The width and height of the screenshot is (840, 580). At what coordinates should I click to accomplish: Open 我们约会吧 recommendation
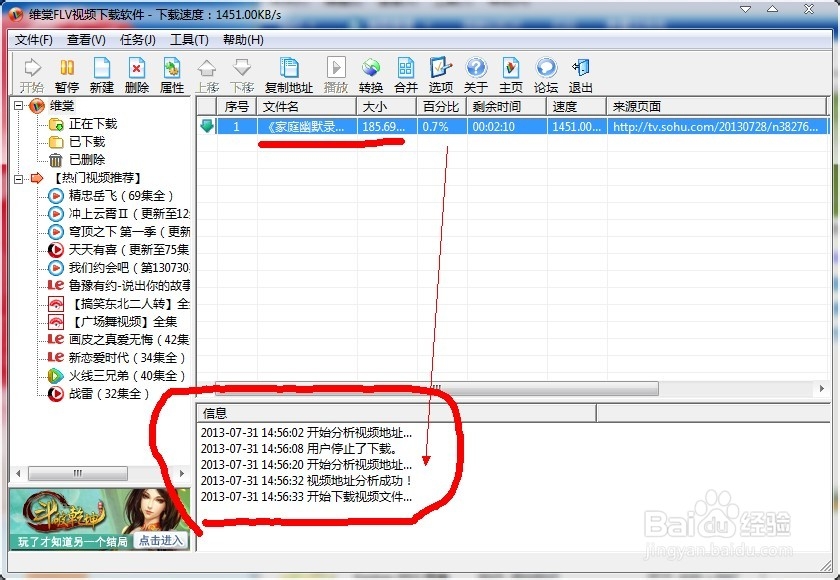tap(129, 268)
